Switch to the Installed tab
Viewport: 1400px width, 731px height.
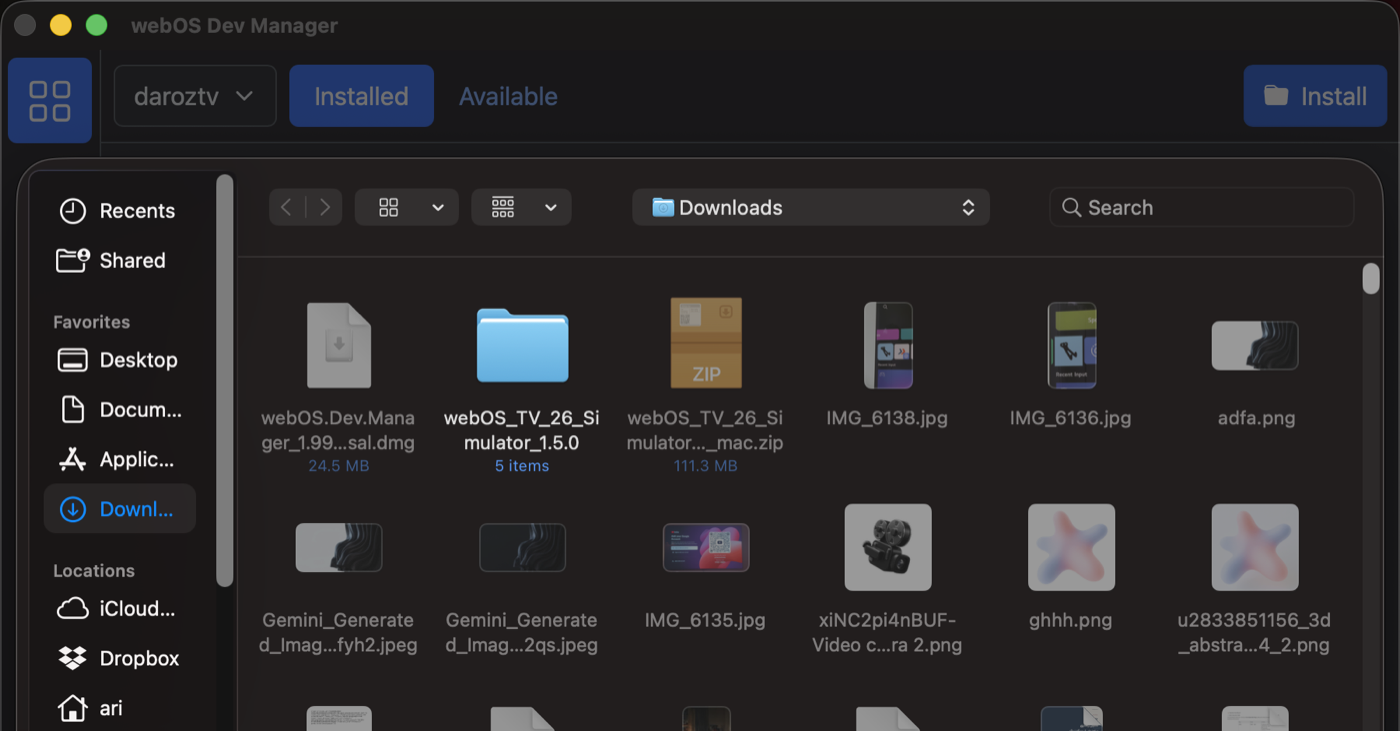(x=361, y=96)
